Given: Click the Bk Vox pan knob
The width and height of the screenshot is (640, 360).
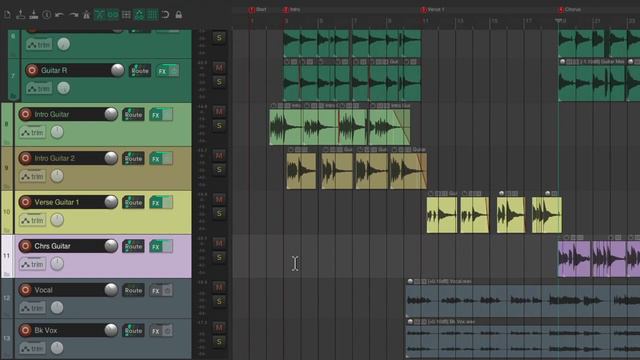Looking at the screenshot, I should [57, 348].
